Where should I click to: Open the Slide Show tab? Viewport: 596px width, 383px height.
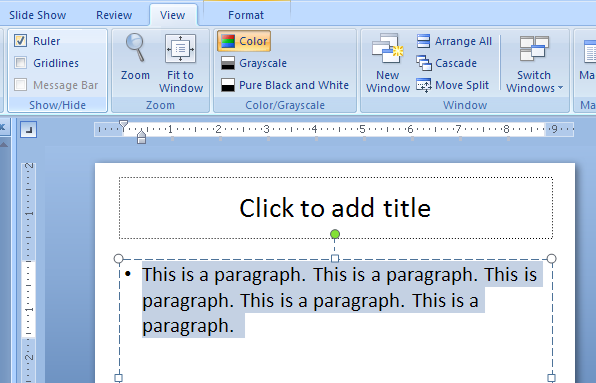coord(37,15)
